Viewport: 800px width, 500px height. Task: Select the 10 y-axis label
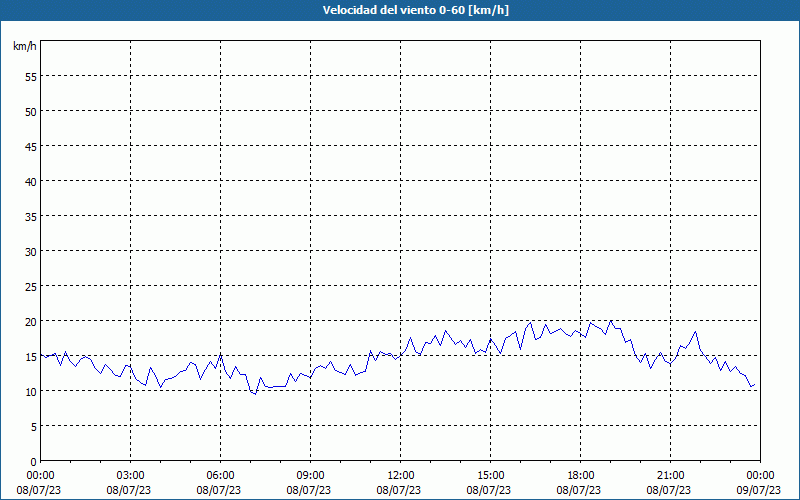(31, 392)
